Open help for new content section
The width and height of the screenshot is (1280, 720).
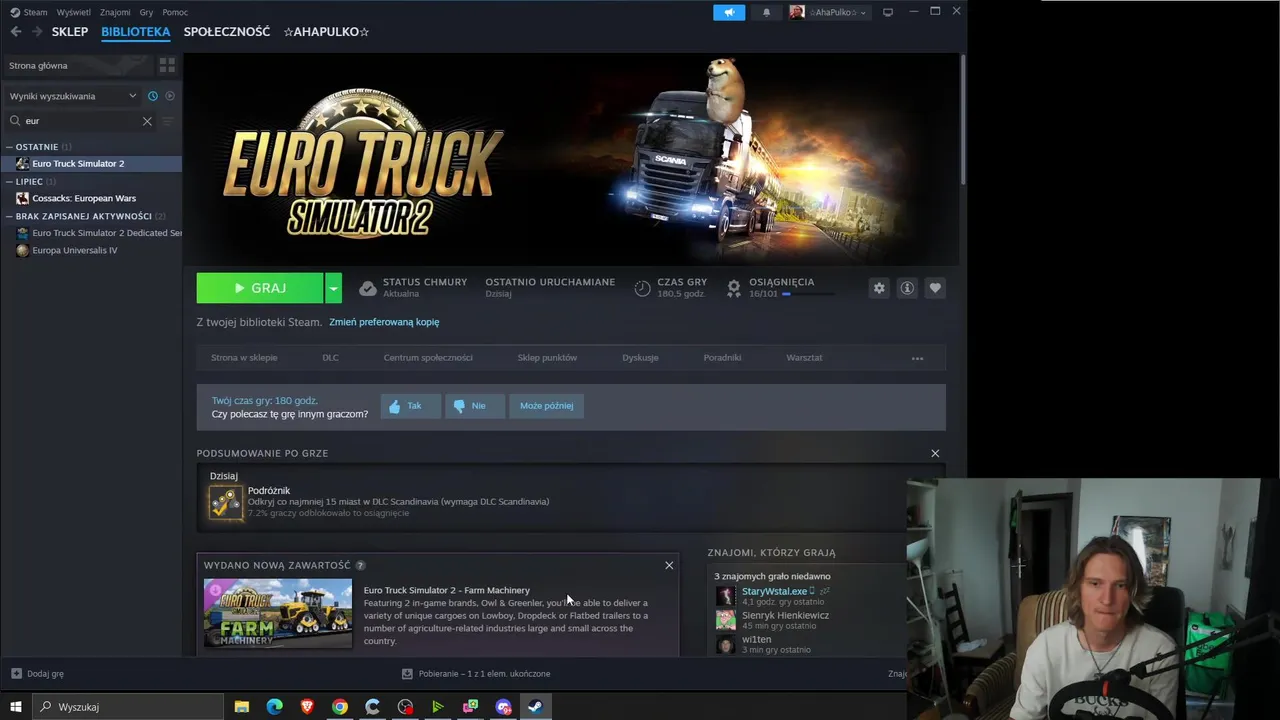[x=360, y=565]
